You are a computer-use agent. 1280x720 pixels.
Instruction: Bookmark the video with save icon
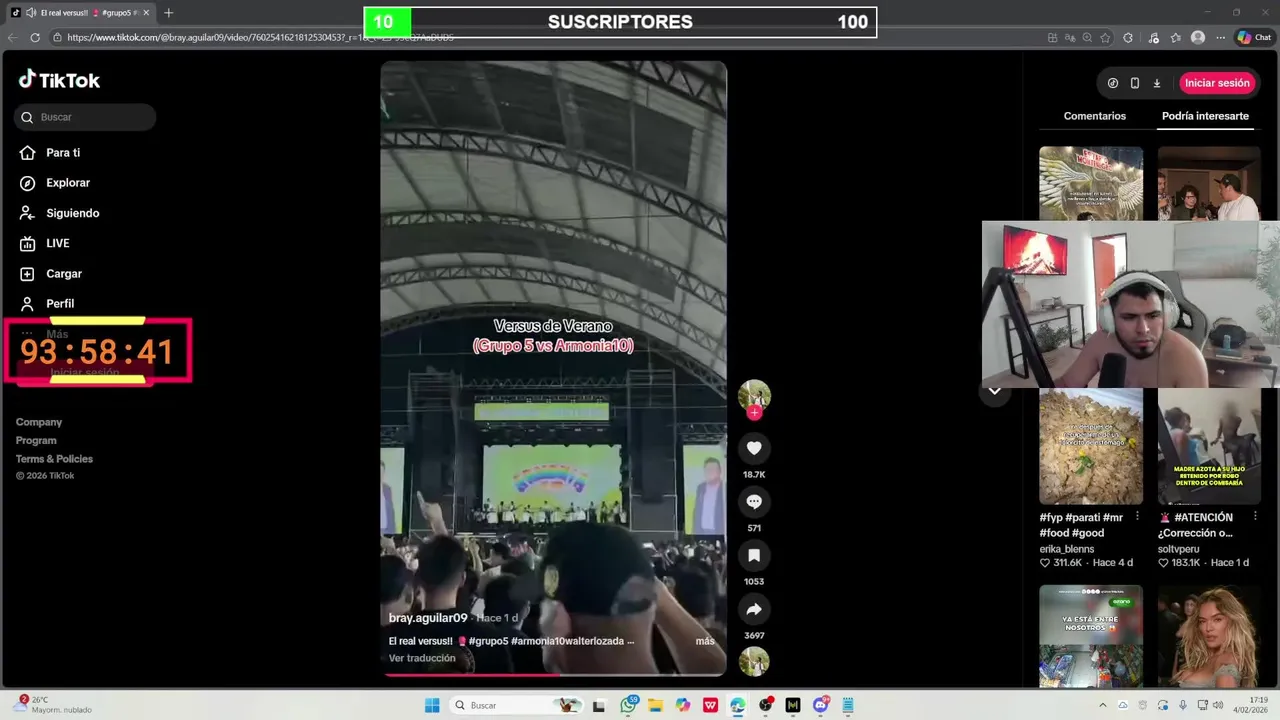pos(754,555)
